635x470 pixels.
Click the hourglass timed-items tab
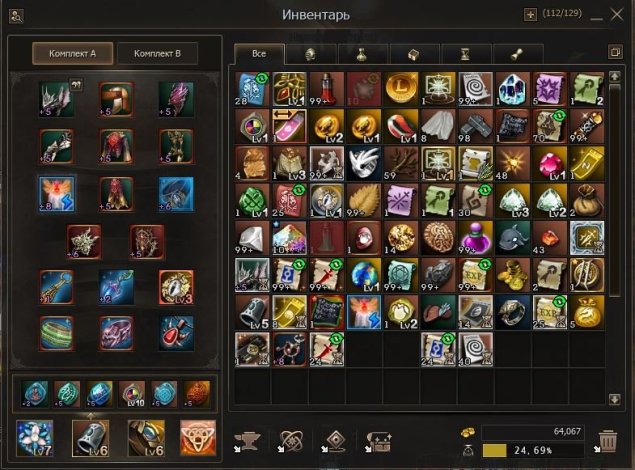click(465, 54)
